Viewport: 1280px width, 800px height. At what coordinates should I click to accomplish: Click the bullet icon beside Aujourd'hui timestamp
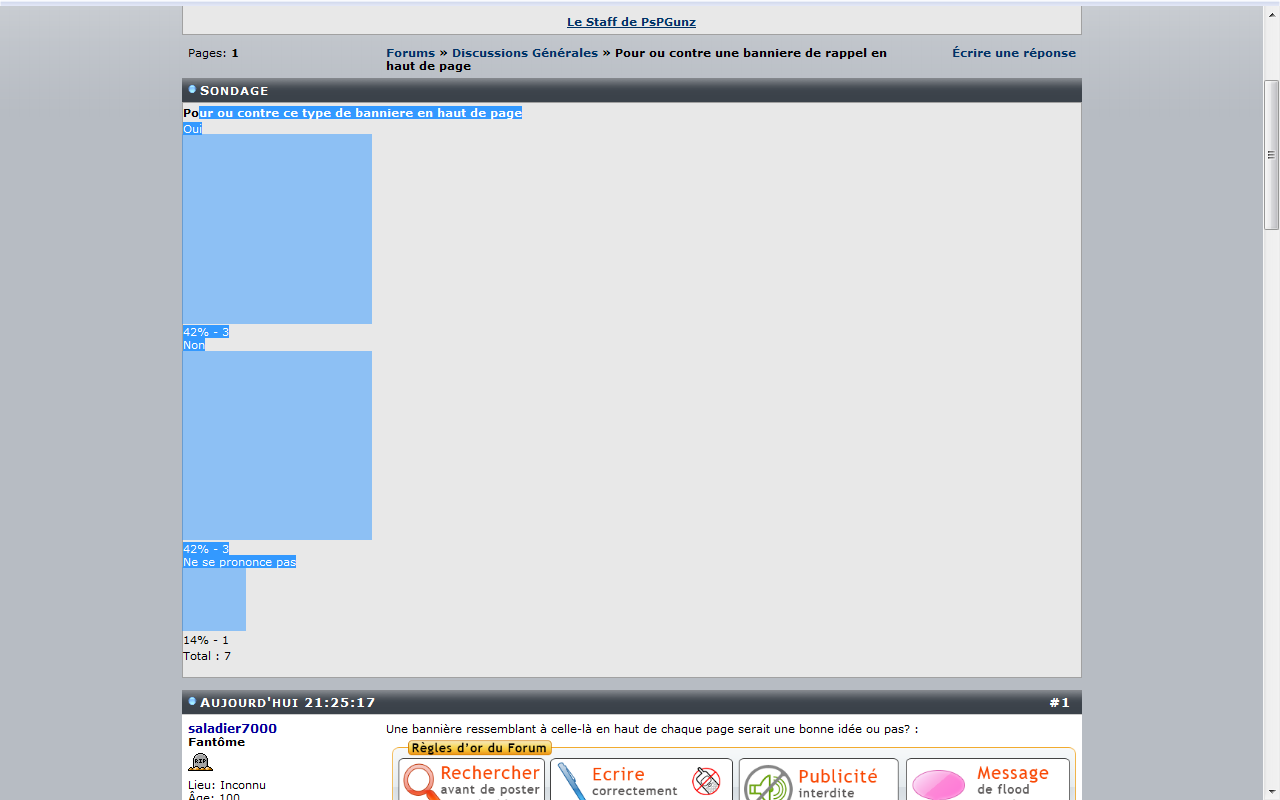point(192,702)
